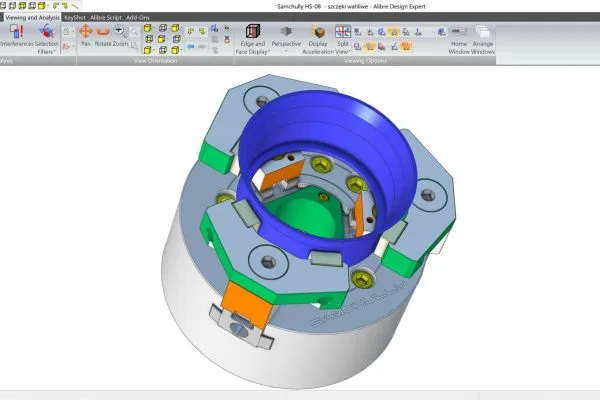Screen dimensions: 600x400
Task: Open the Edge and Face Display dropdown
Action: point(253,39)
